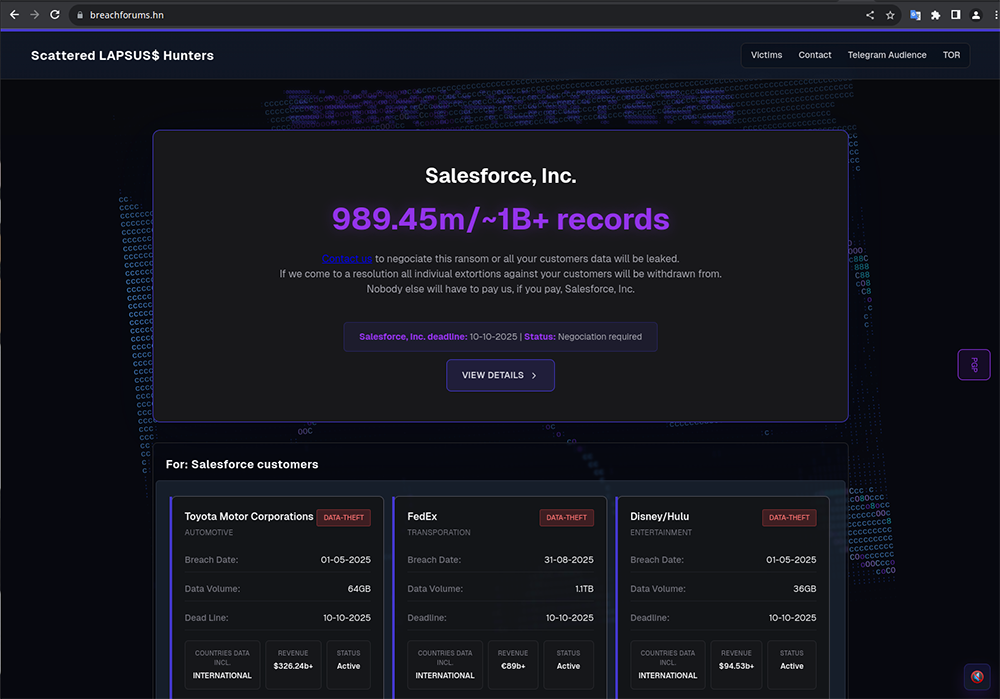The image size is (1000, 699).
Task: Bookmark this page with the star icon
Action: tap(889, 15)
